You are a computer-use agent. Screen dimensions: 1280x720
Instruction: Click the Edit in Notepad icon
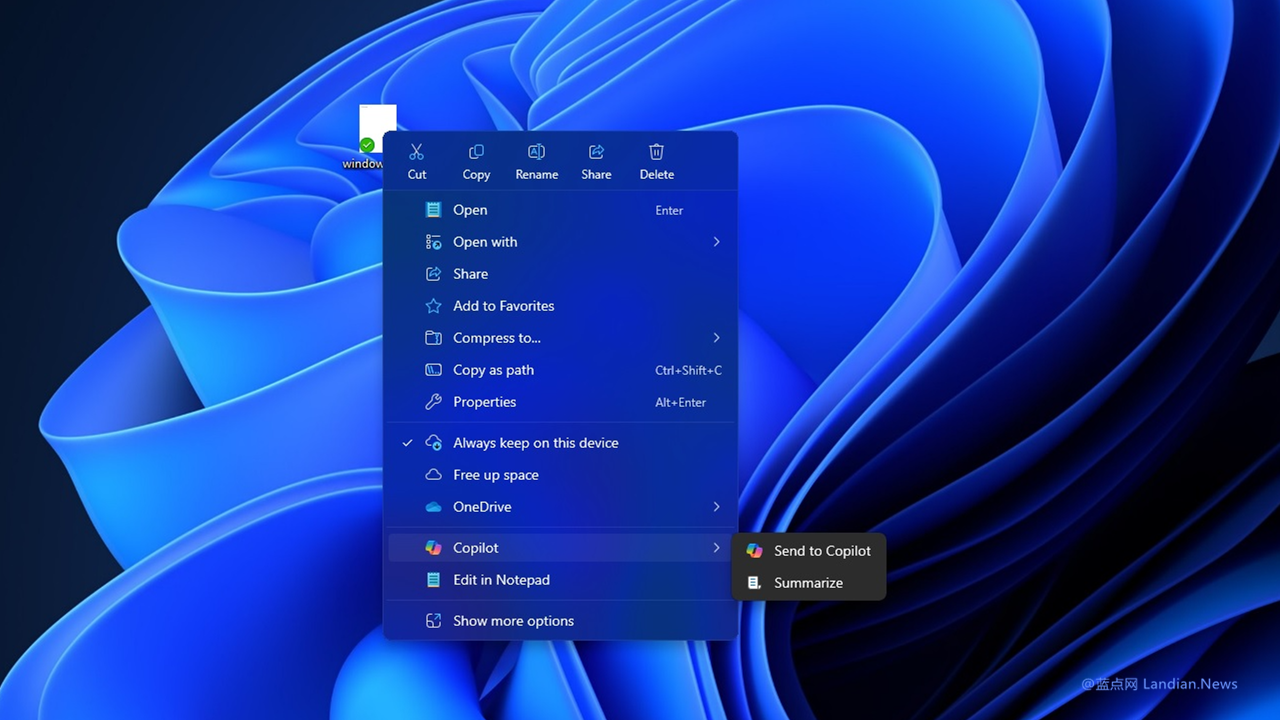[x=433, y=580]
